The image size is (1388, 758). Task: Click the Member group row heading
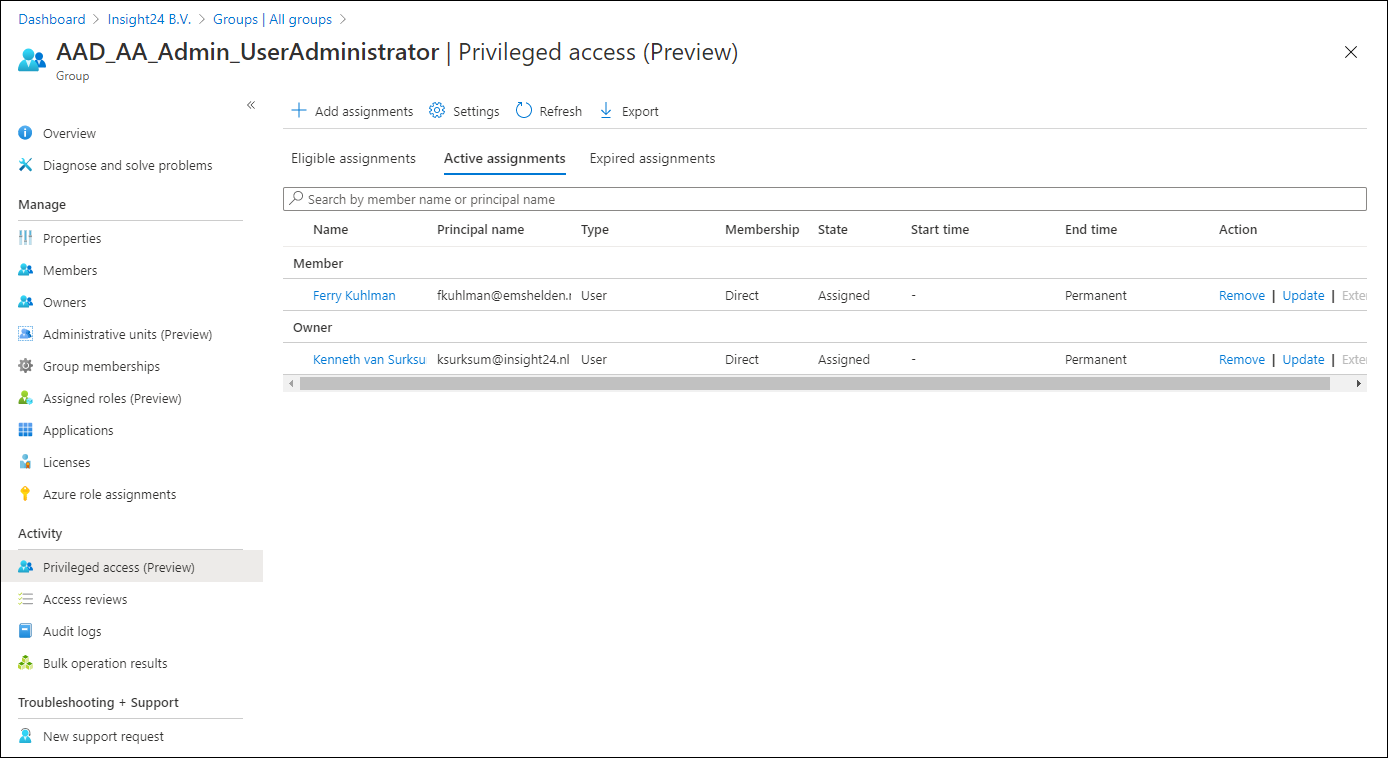(x=318, y=263)
